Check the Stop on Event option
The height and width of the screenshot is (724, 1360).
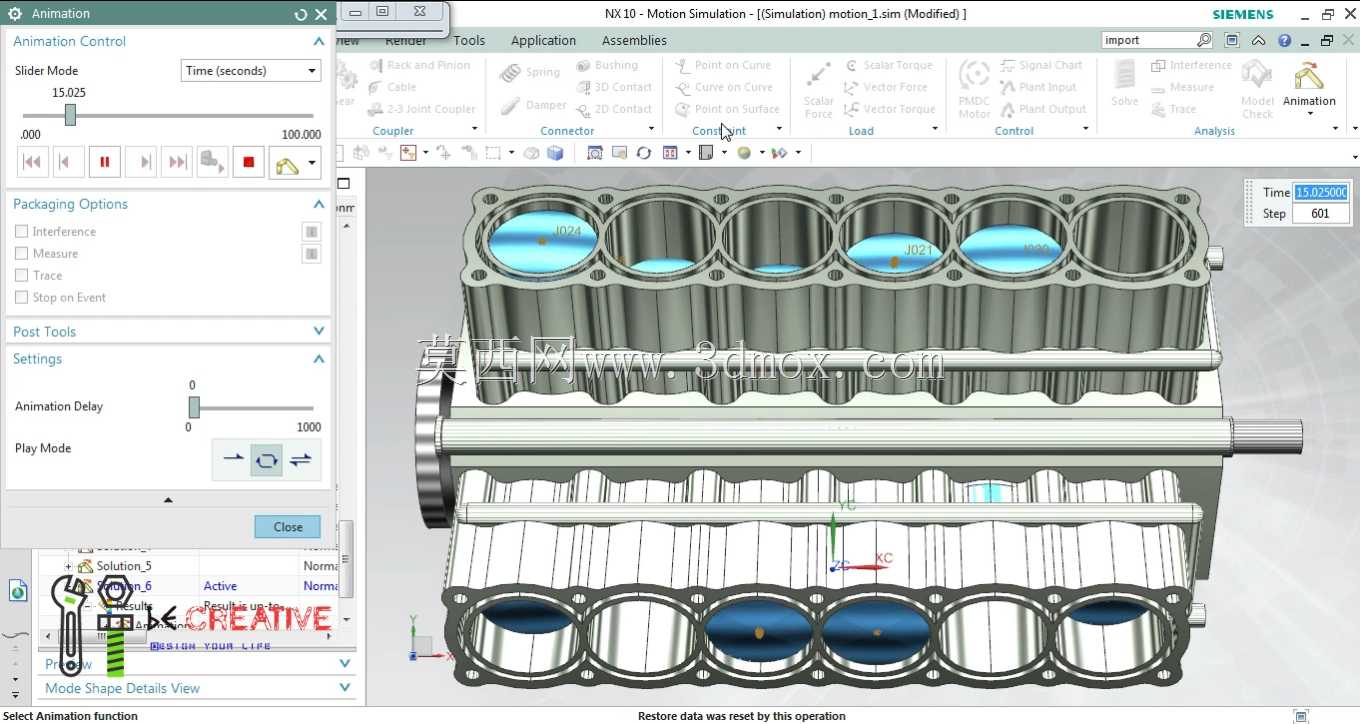(21, 297)
